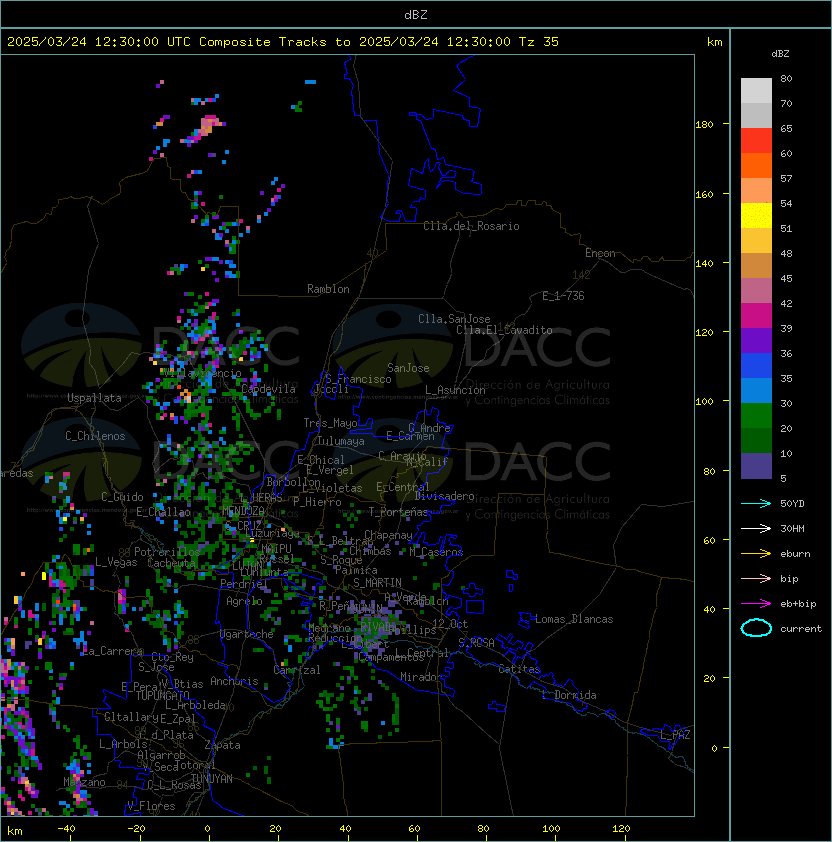This screenshot has height=842, width=832.
Task: Click the 'La_Carrera' map label
Action: pyautogui.click(x=113, y=651)
